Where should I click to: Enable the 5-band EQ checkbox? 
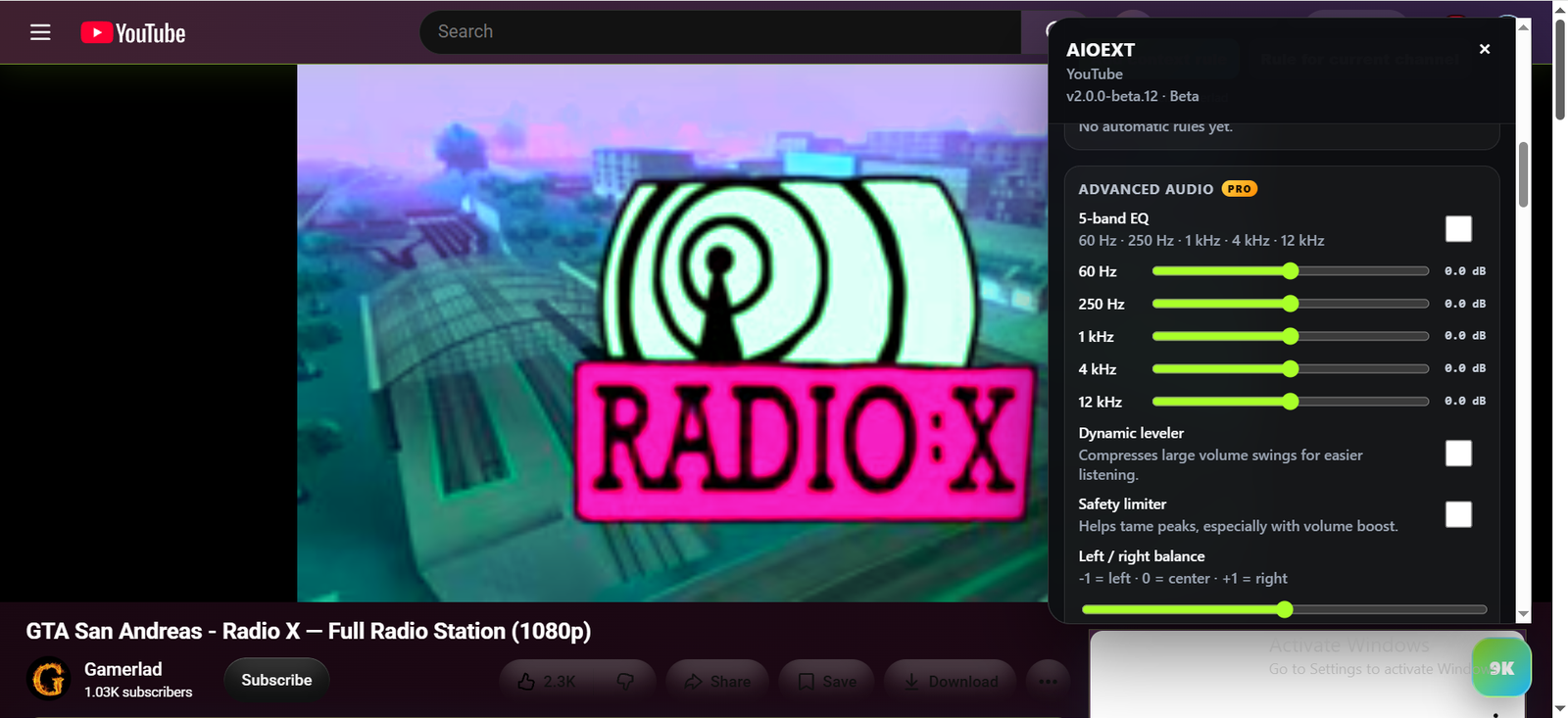click(1458, 229)
